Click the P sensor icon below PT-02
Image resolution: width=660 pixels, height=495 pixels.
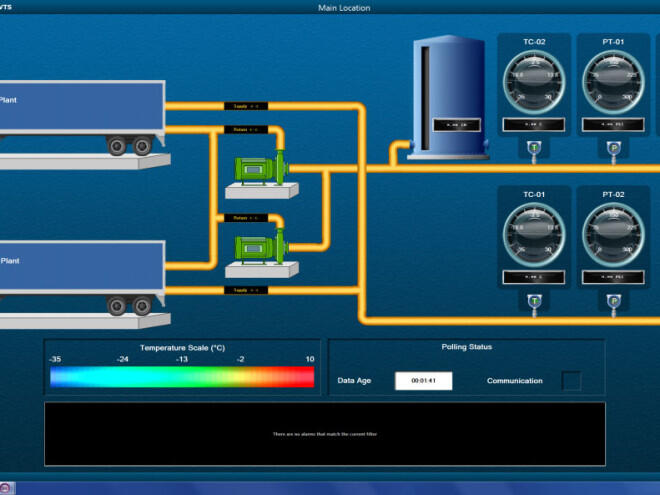[614, 302]
